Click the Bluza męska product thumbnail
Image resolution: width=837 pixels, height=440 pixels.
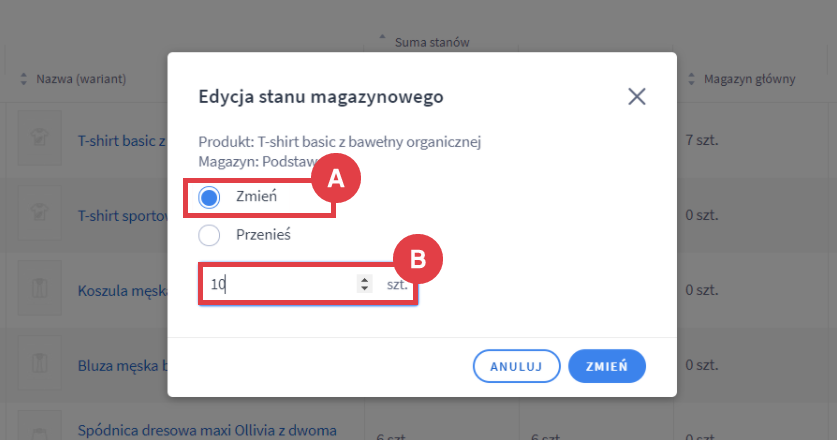pos(39,365)
